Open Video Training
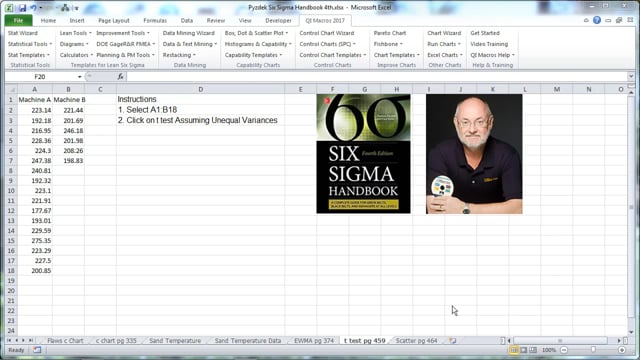This screenshot has height=360, width=640. point(489,44)
